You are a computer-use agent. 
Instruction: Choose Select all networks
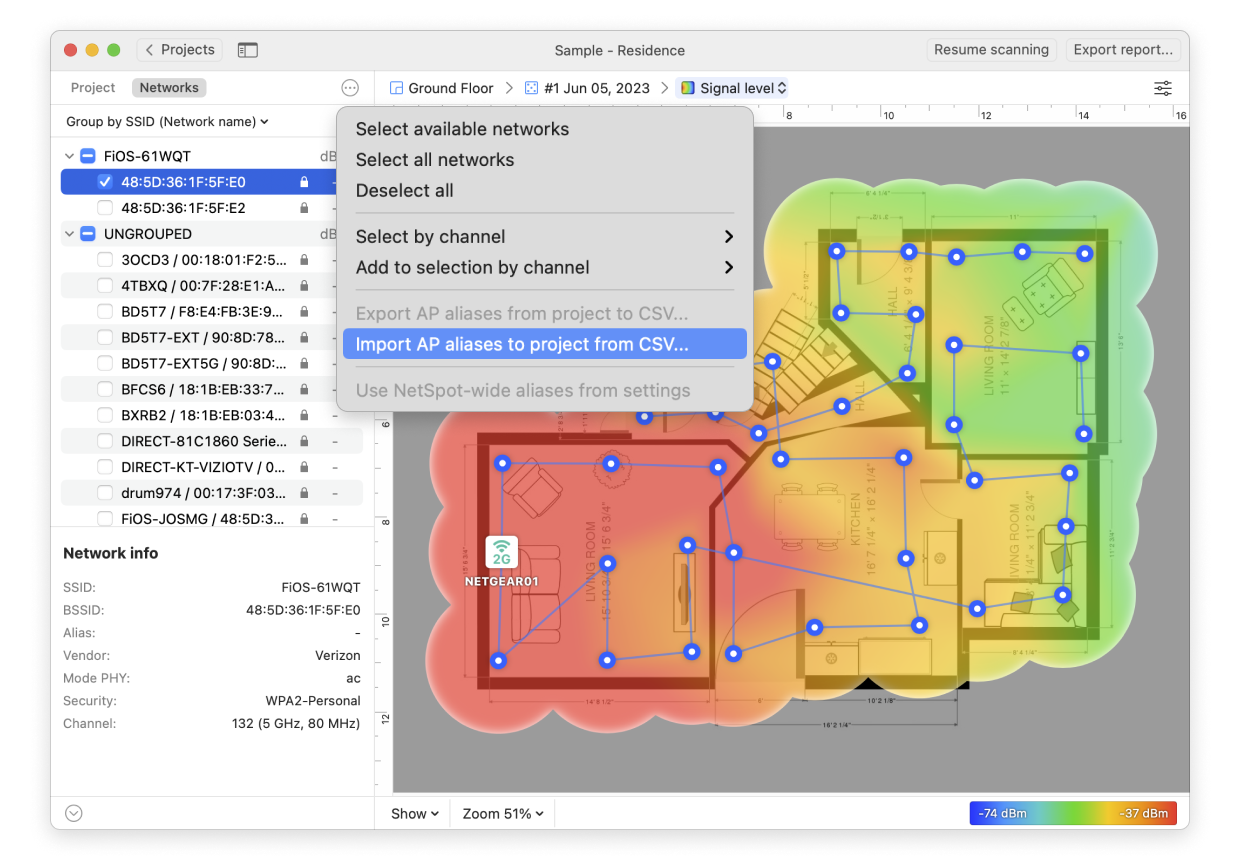(545, 160)
